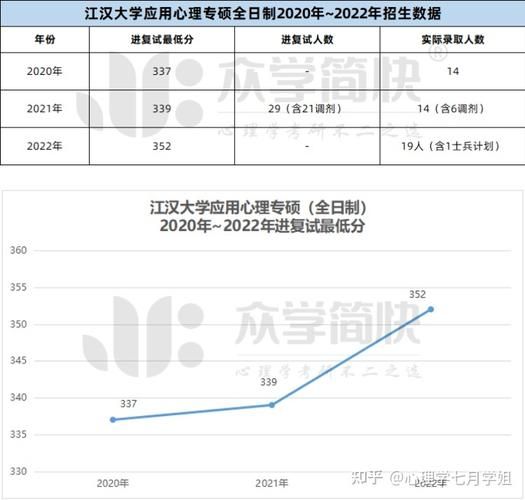525x500 pixels.
Task: Select the chart data point marker for 2021年
Action: pyautogui.click(x=272, y=405)
